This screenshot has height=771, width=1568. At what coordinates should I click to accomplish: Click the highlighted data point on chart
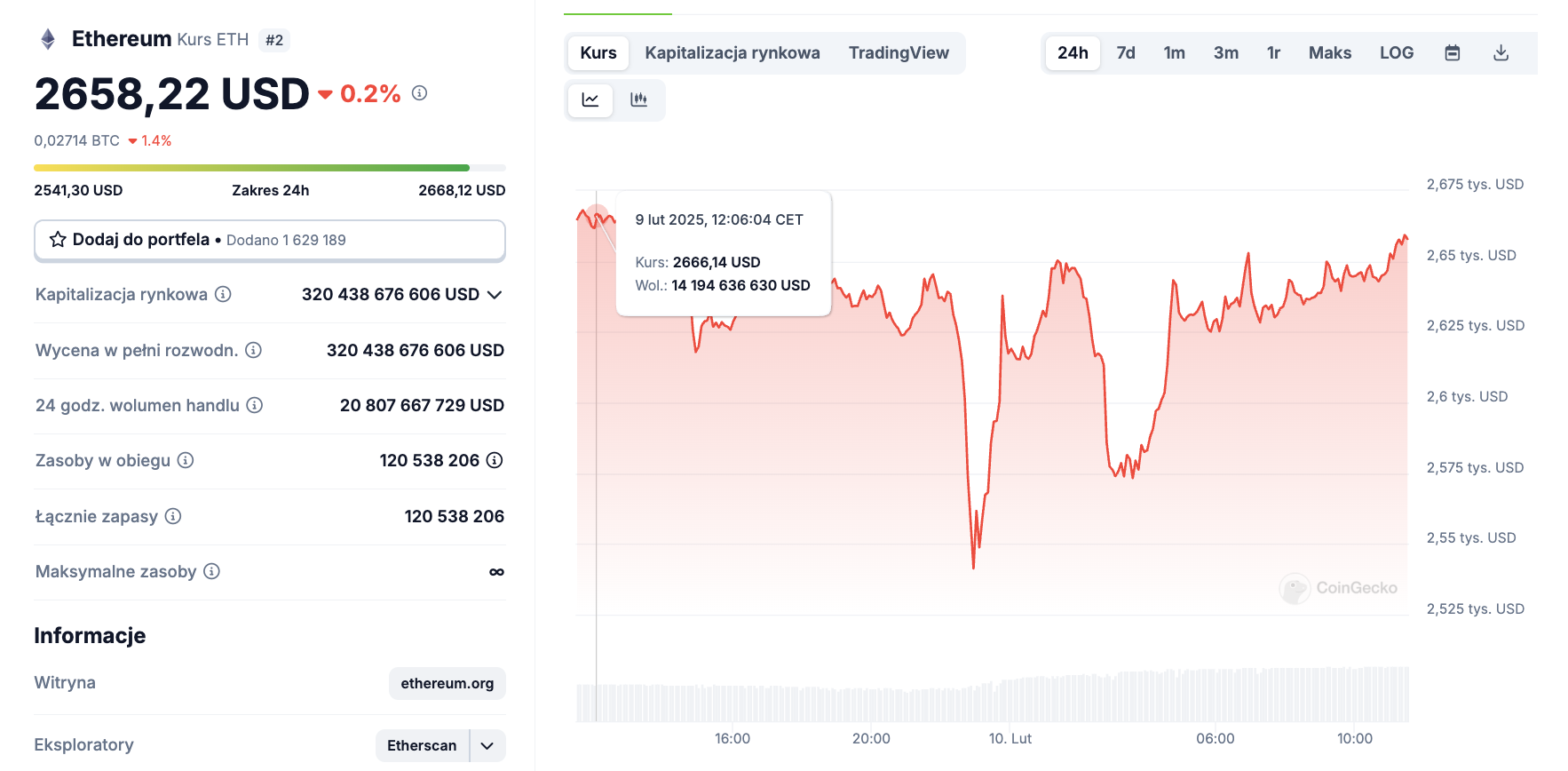pyautogui.click(x=597, y=216)
